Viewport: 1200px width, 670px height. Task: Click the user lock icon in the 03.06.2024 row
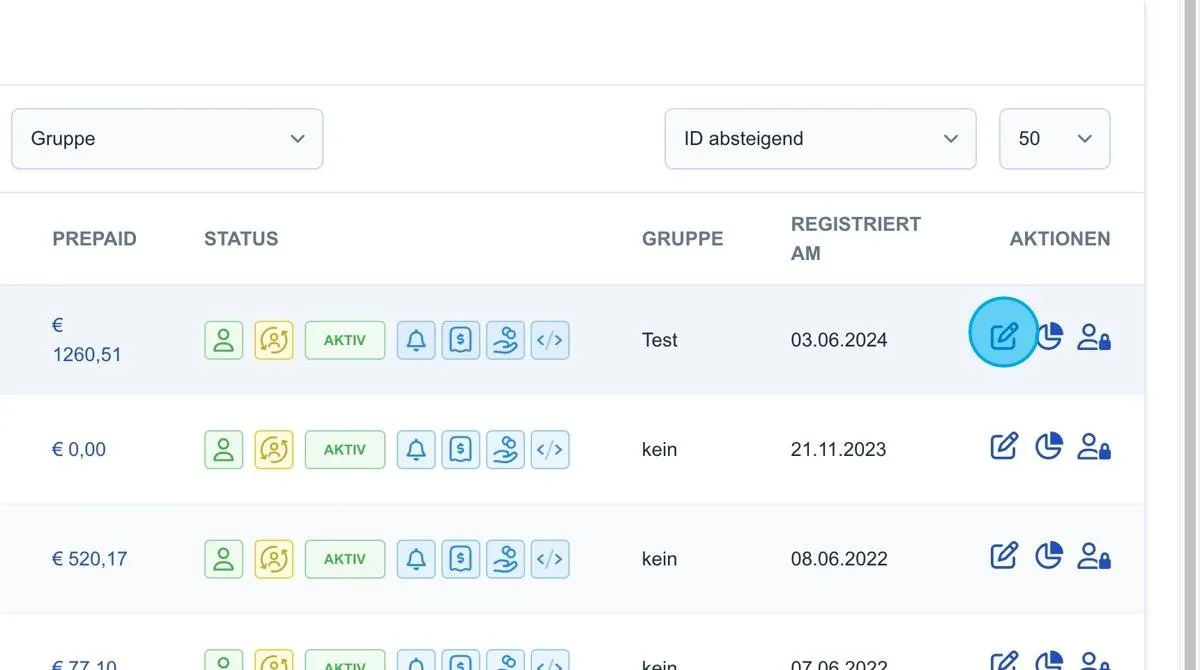[1094, 337]
